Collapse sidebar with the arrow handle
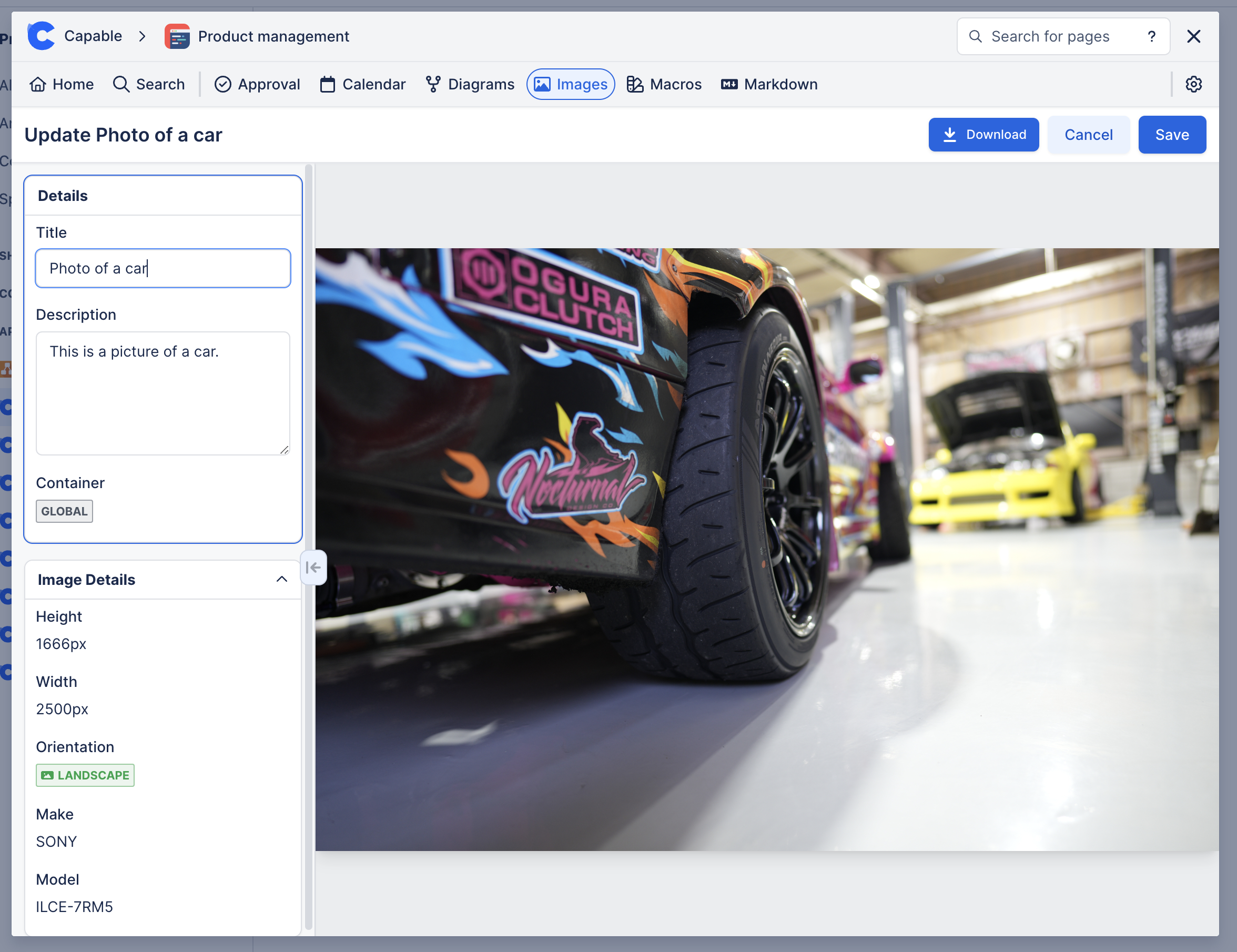1237x952 pixels. (313, 568)
